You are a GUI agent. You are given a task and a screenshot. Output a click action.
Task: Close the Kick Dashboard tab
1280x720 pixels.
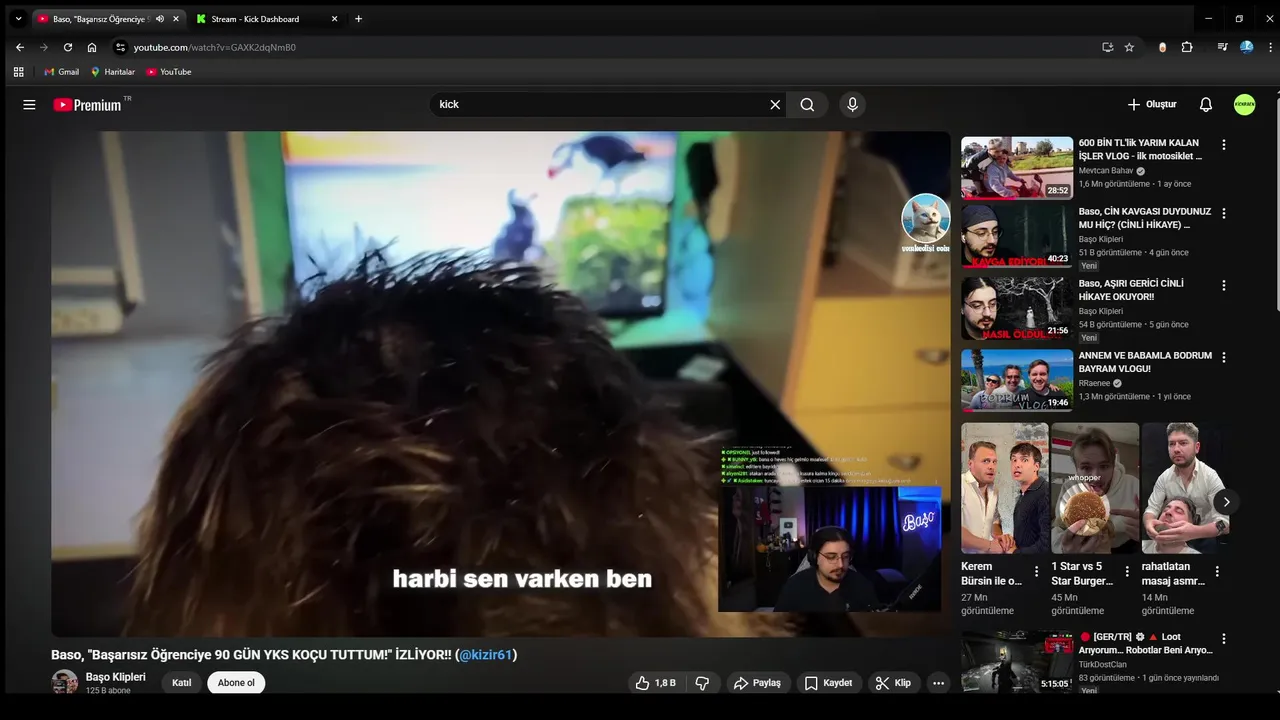pos(334,19)
